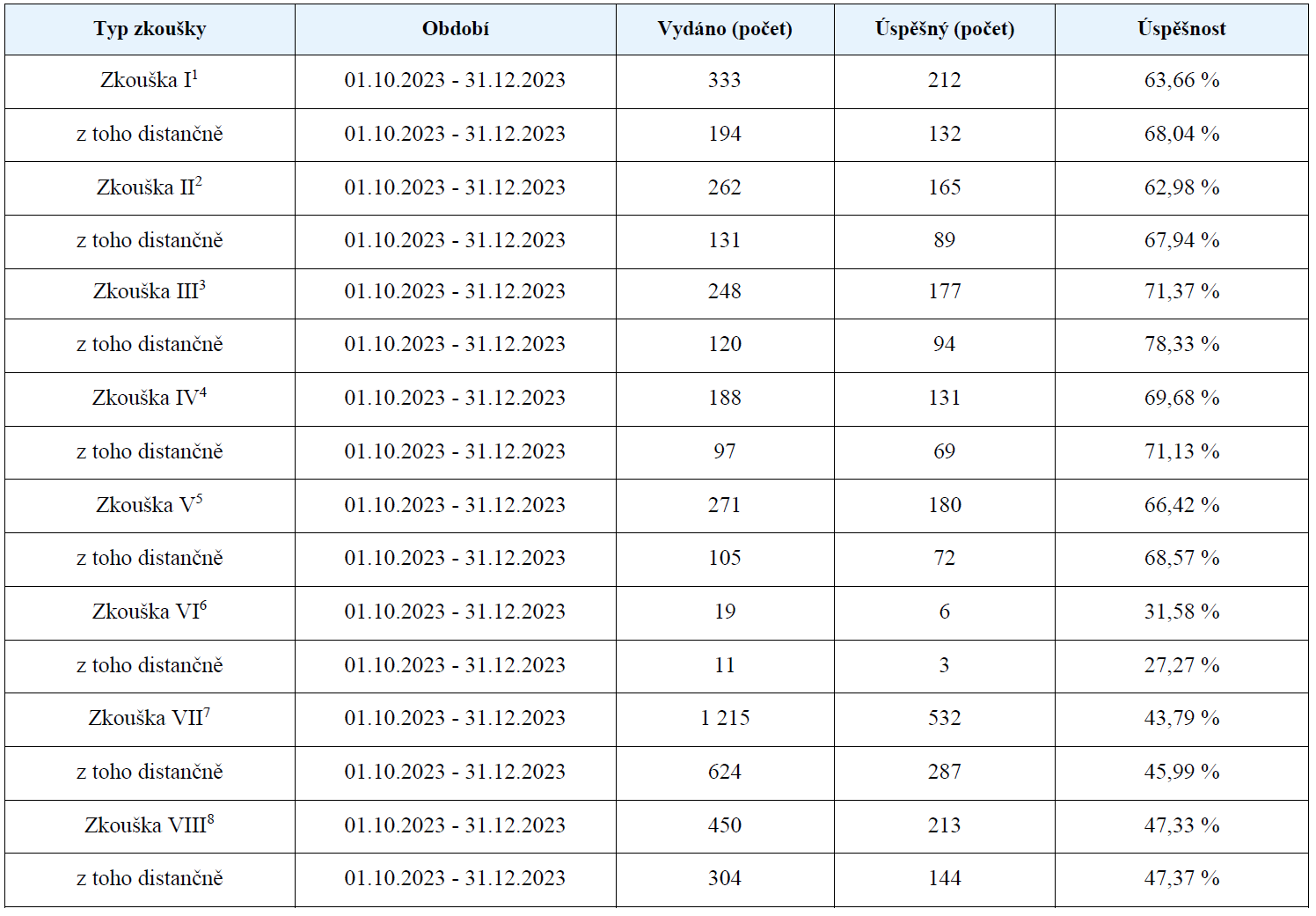
Task: Click the Vydáno (počet) header
Action: point(725,29)
